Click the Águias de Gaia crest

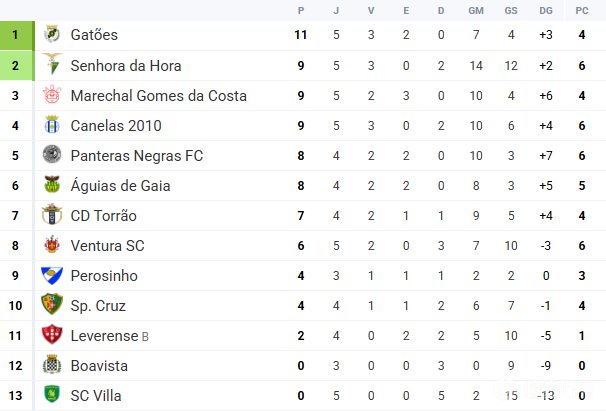pos(52,186)
